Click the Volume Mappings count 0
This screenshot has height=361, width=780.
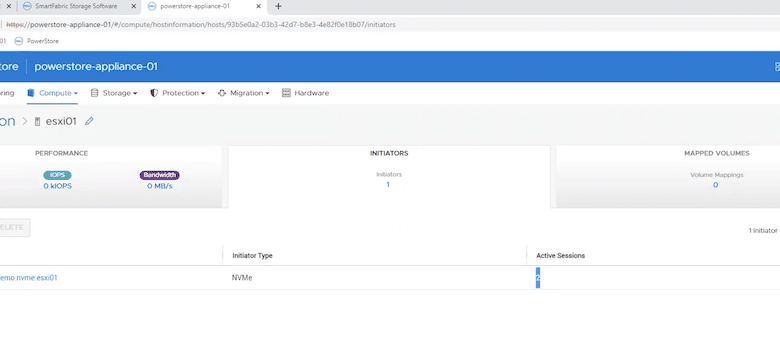tap(715, 185)
